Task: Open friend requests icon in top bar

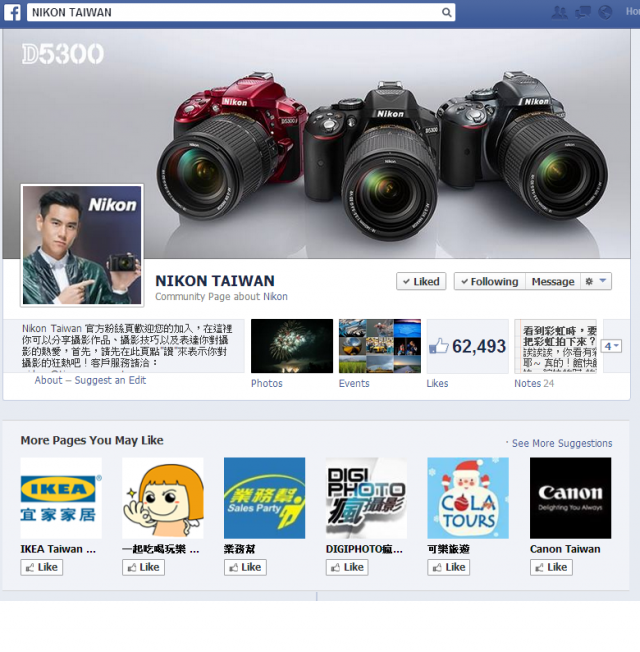Action: pyautogui.click(x=559, y=12)
